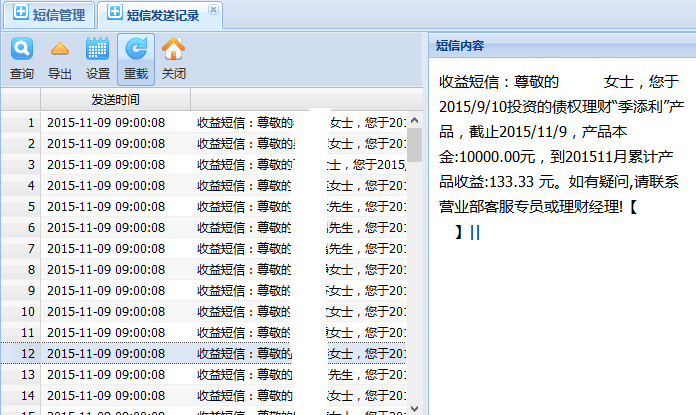The height and width of the screenshot is (415, 696).
Task: Click the grid scrollbar down arrow
Action: tap(414, 407)
